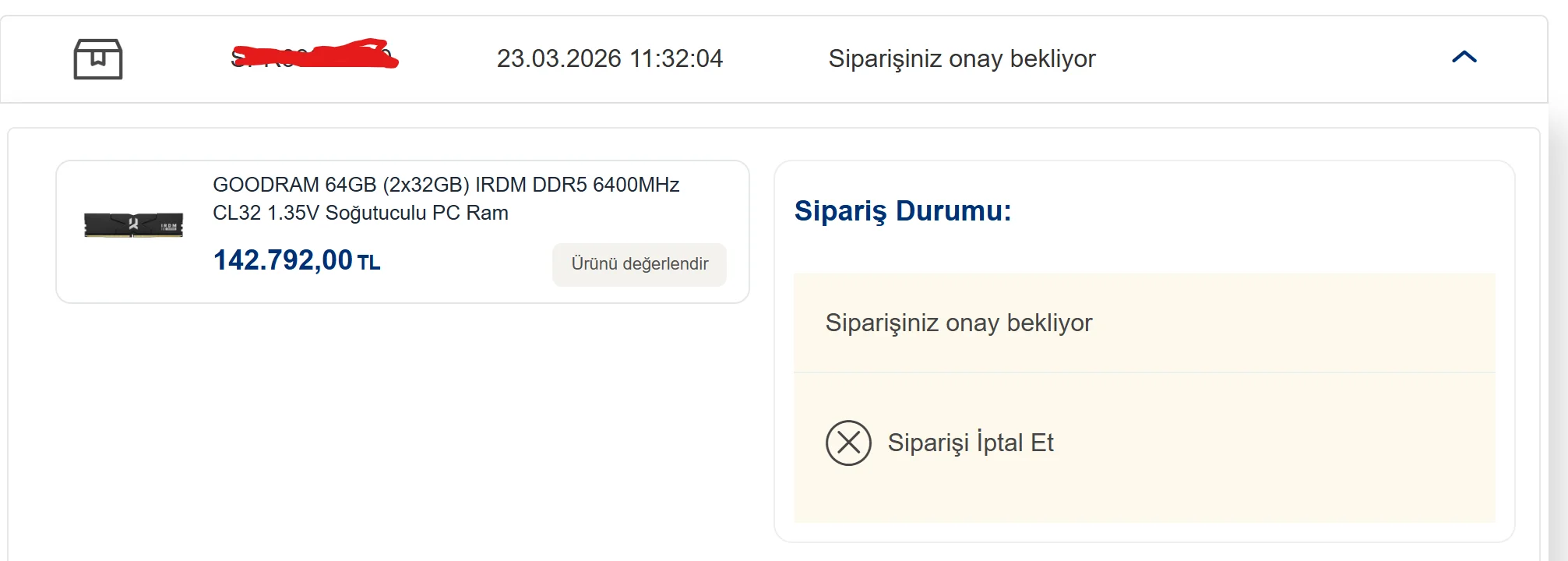Screen dimensions: 1568x561
Task: Select 'Siparişi İptal Et' to cancel the order
Action: (971, 443)
